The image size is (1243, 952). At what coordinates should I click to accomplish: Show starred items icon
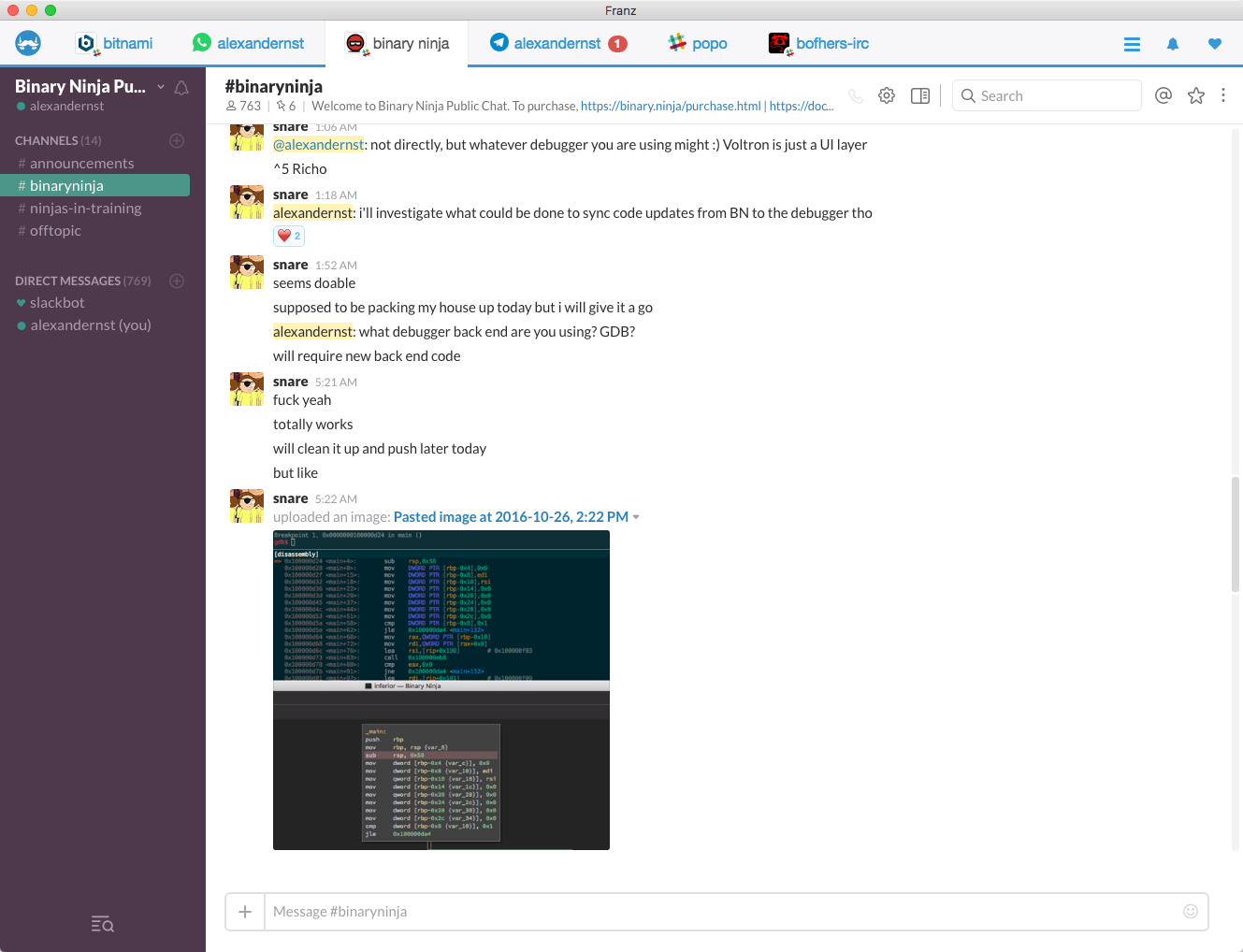click(1196, 95)
